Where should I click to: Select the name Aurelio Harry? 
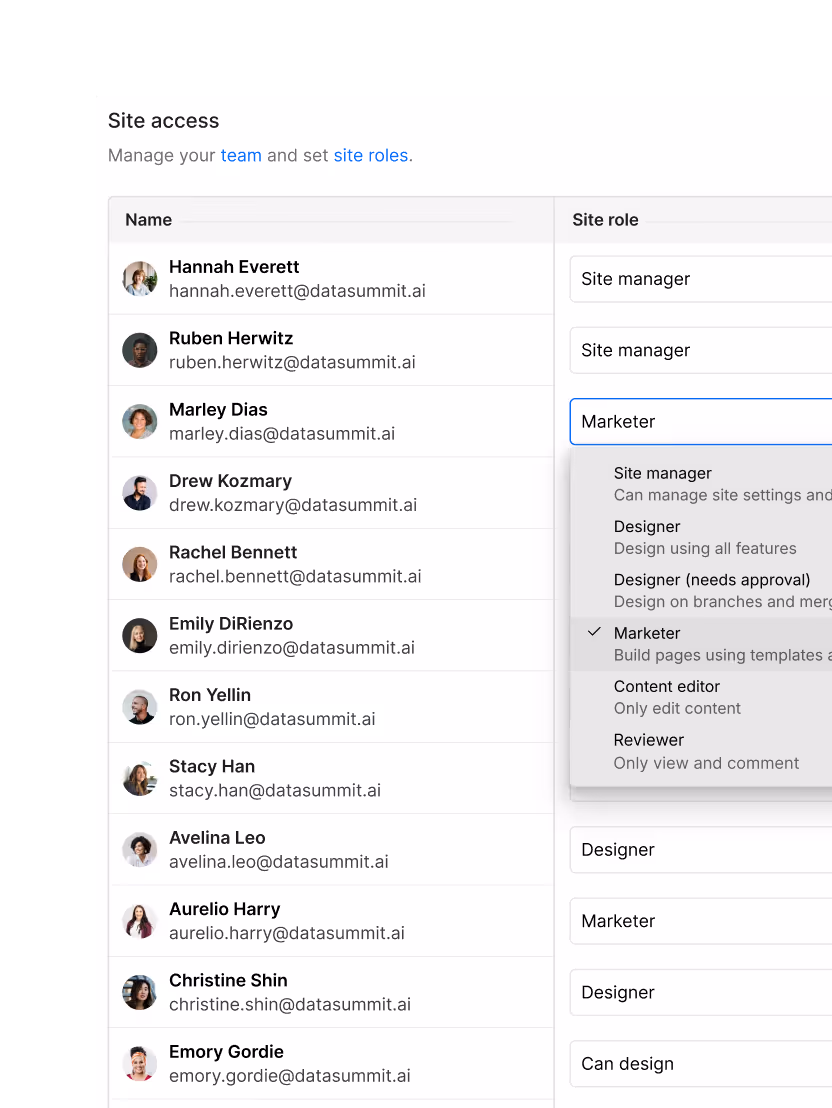coord(225,909)
